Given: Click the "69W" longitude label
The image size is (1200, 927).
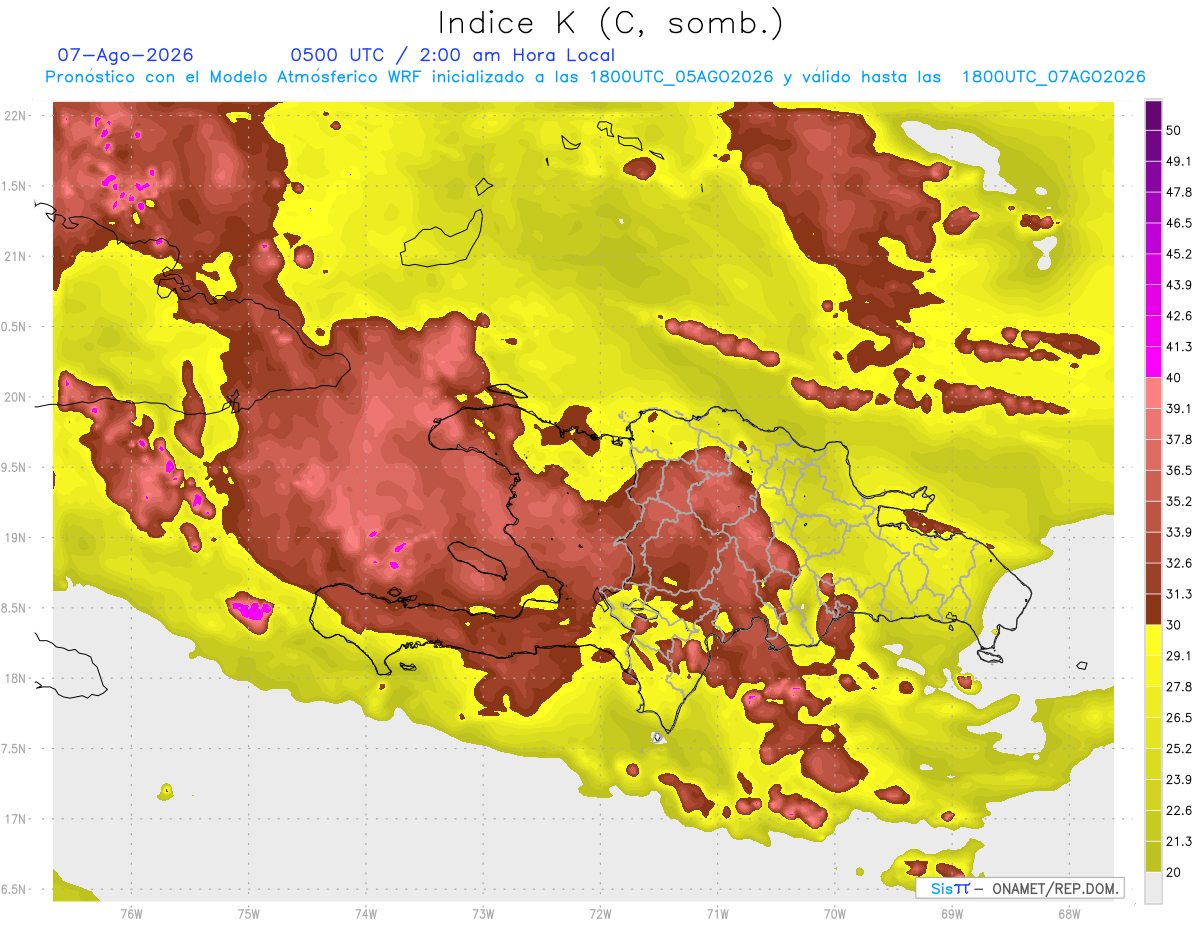Looking at the screenshot, I should [x=952, y=914].
